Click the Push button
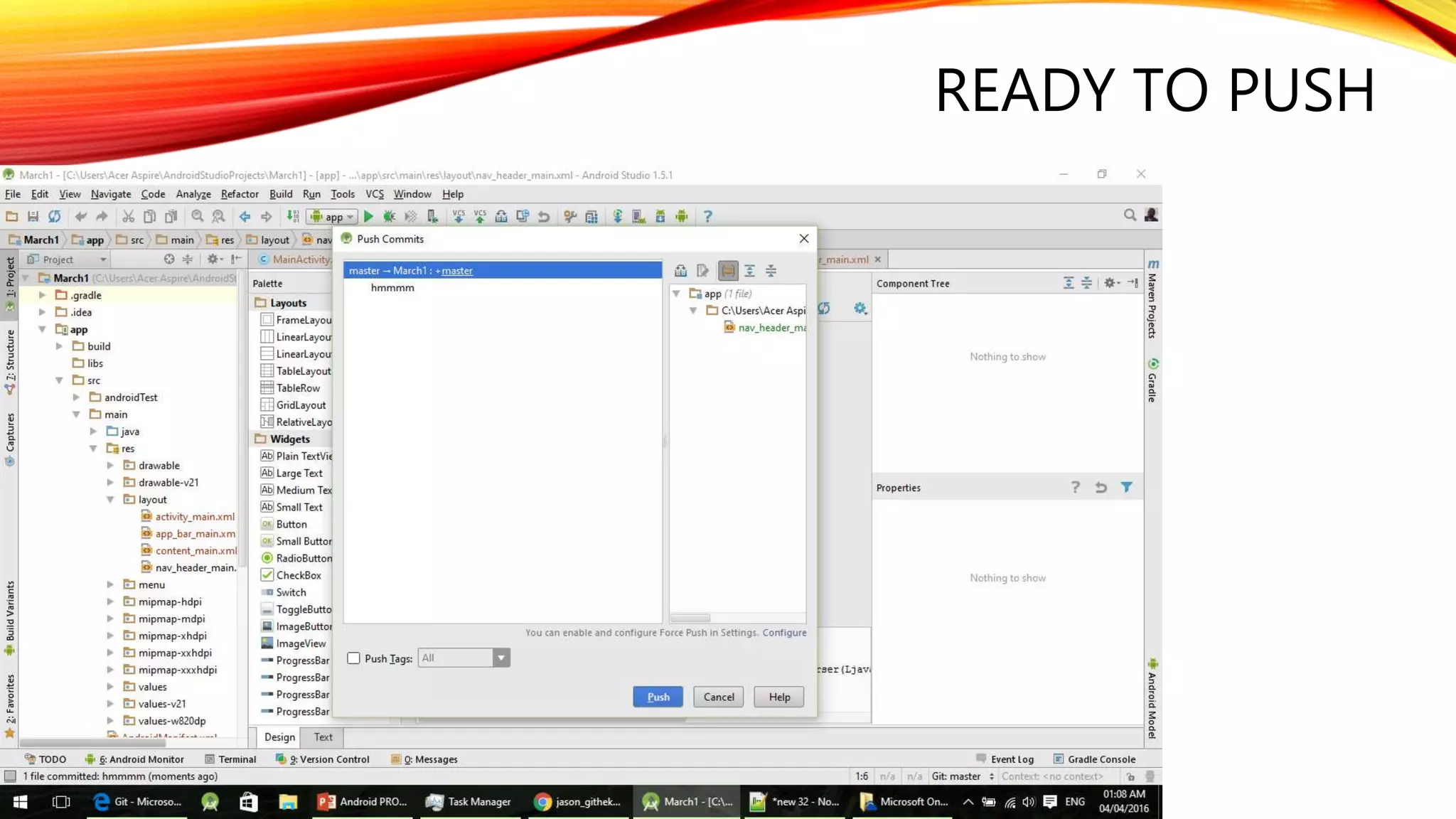The image size is (1456, 819). (x=658, y=697)
